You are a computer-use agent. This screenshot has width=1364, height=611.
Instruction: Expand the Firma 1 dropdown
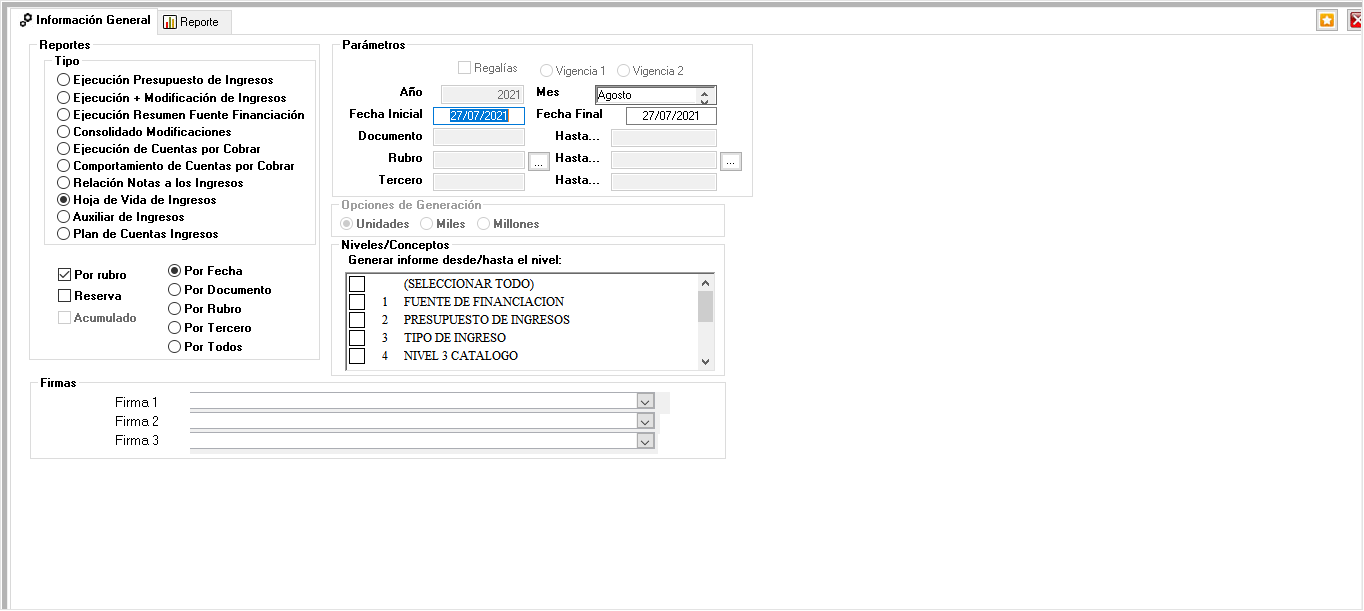coord(645,401)
